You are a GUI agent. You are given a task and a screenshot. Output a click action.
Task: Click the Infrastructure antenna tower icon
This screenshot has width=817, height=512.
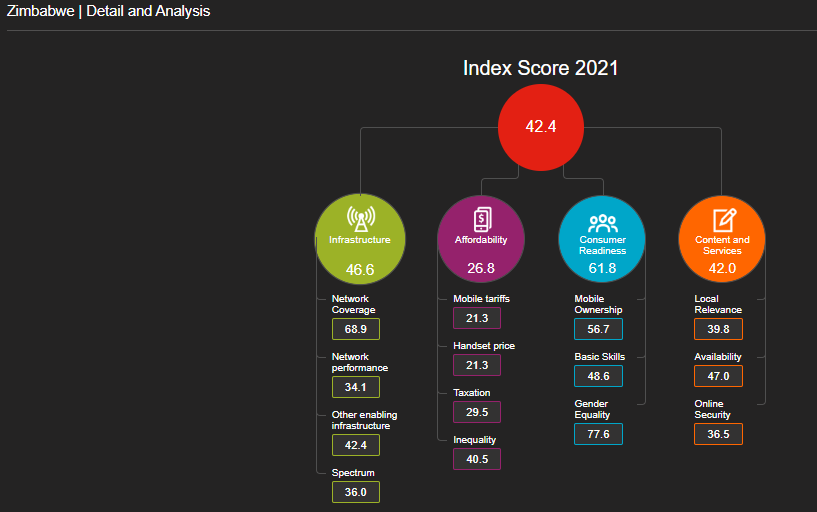pyautogui.click(x=359, y=219)
